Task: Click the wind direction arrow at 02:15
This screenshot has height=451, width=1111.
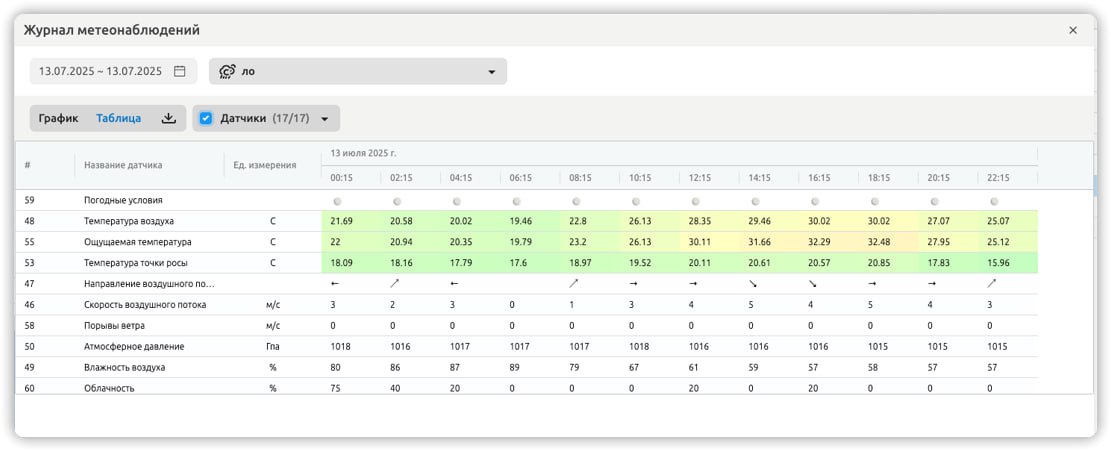Action: coord(395,283)
